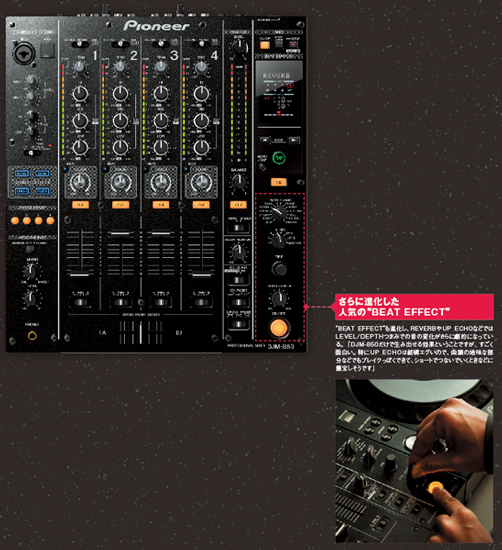Image resolution: width=502 pixels, height=550 pixels.
Task: Click the channel 2 fader cap
Action: [120, 233]
